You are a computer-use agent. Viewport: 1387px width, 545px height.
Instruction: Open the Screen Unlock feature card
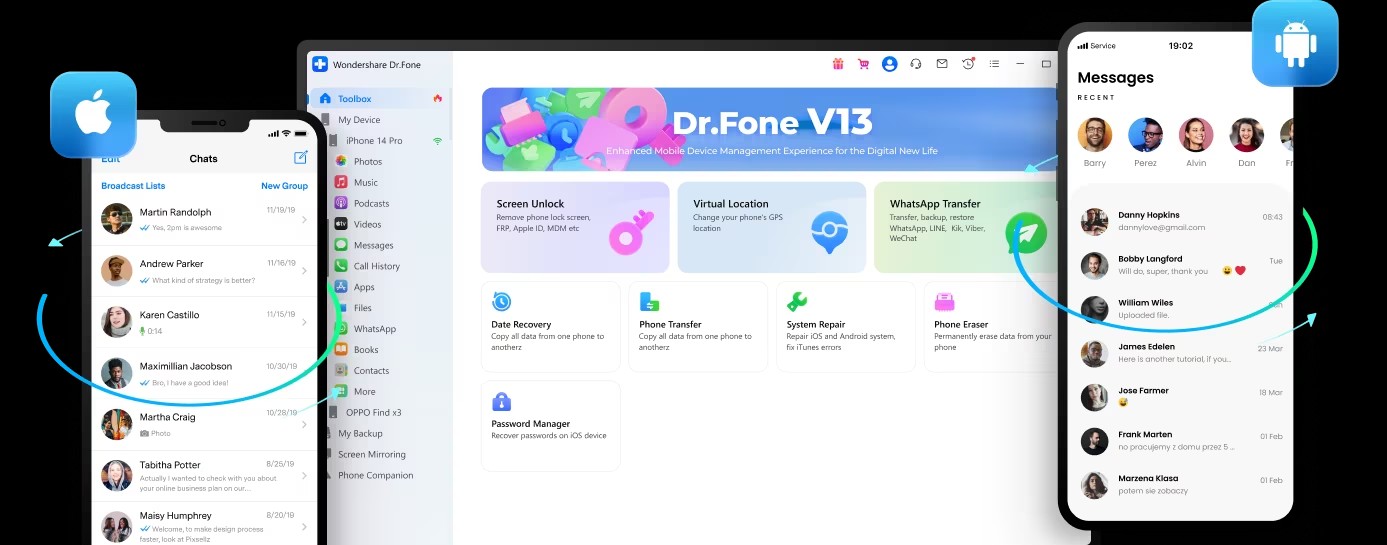pyautogui.click(x=574, y=227)
